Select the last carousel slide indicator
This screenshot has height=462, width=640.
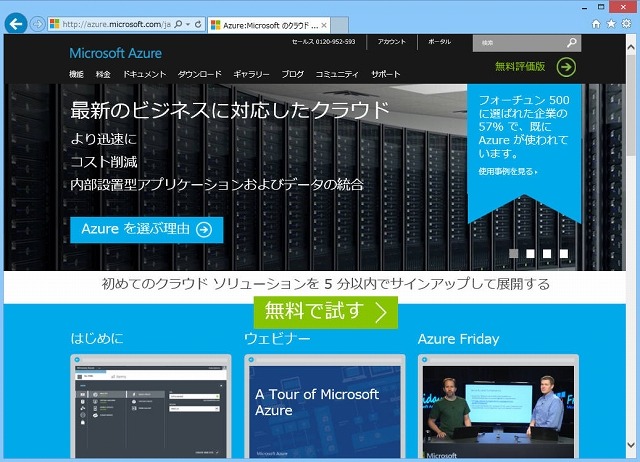(x=563, y=254)
